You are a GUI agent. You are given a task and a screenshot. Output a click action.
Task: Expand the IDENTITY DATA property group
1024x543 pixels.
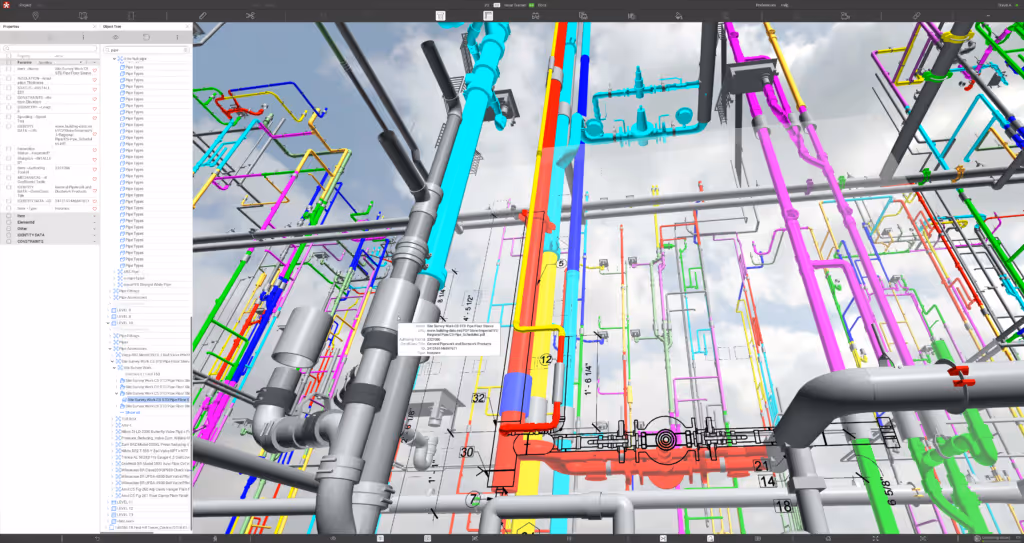click(94, 235)
